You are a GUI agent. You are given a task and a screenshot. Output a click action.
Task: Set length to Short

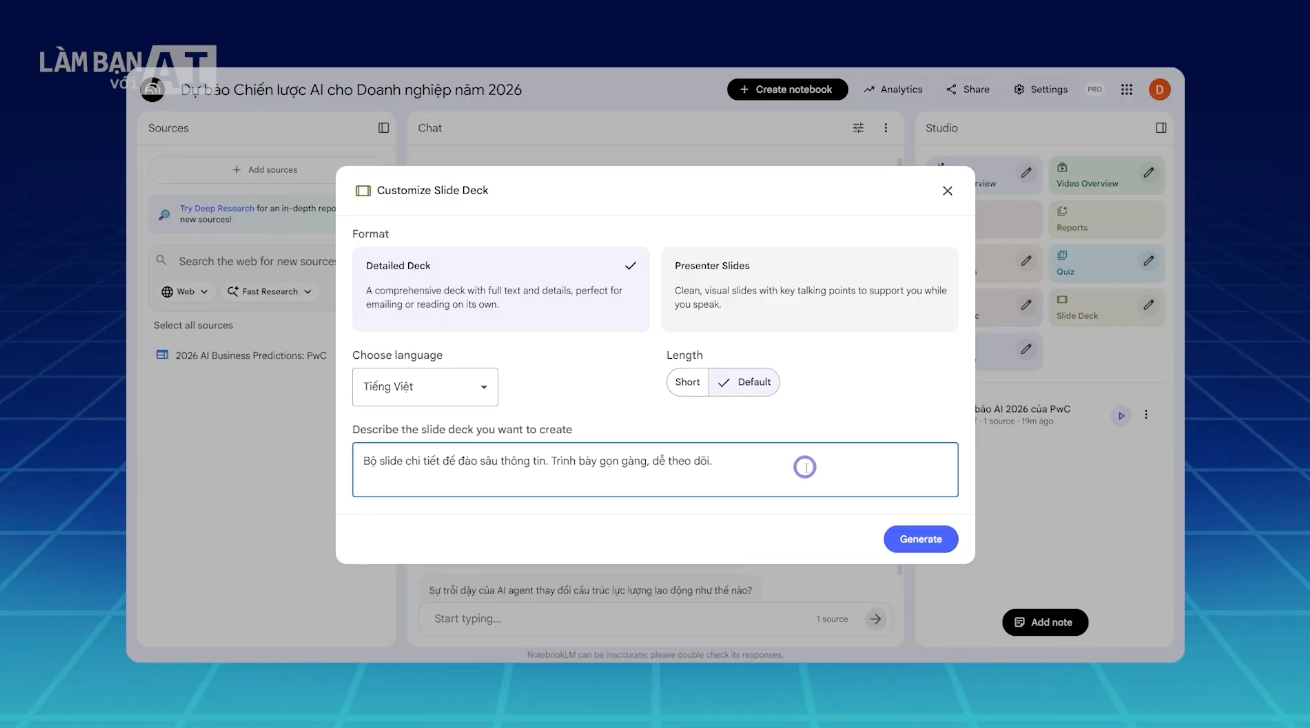tap(688, 382)
